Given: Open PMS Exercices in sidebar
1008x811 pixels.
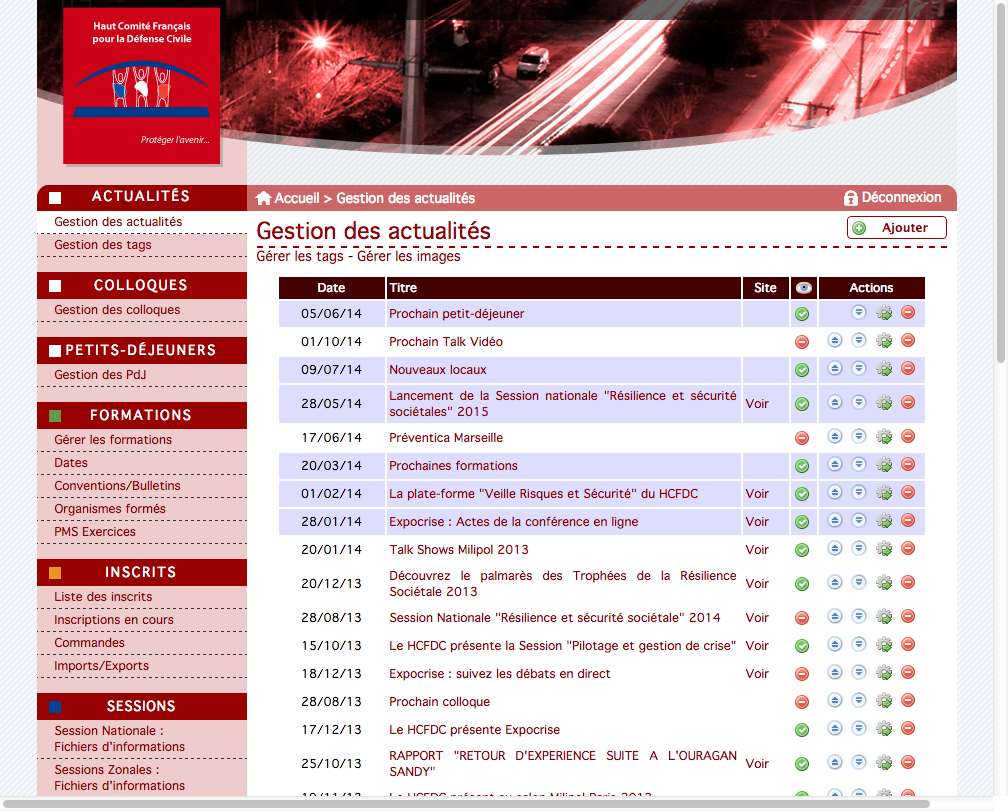Looking at the screenshot, I should coord(94,531).
